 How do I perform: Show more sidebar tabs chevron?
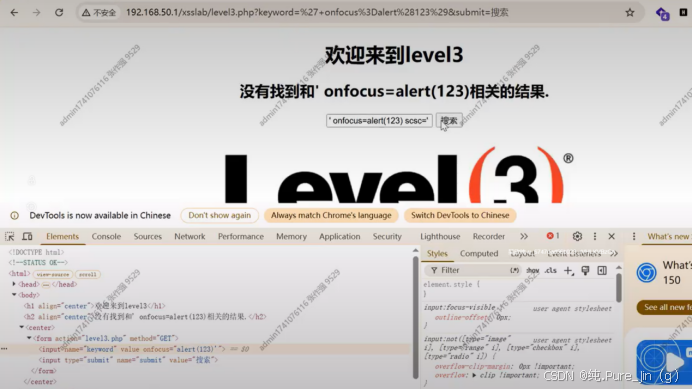coord(614,253)
